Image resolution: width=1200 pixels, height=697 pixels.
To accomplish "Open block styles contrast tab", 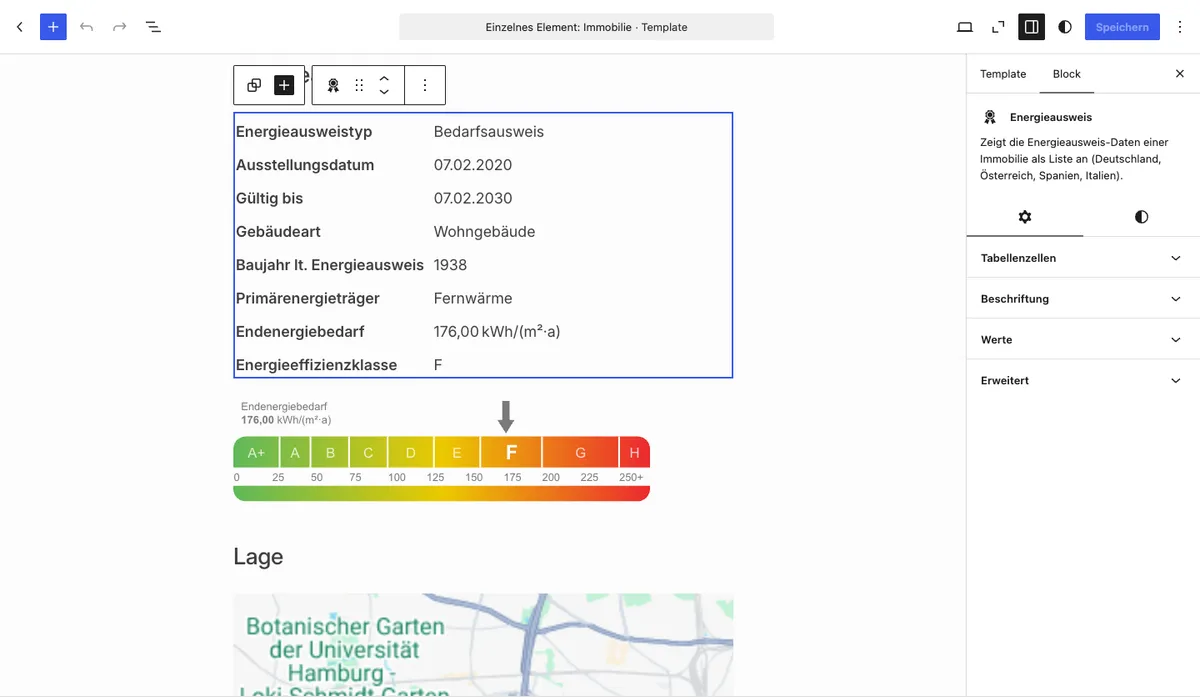I will tap(1141, 217).
